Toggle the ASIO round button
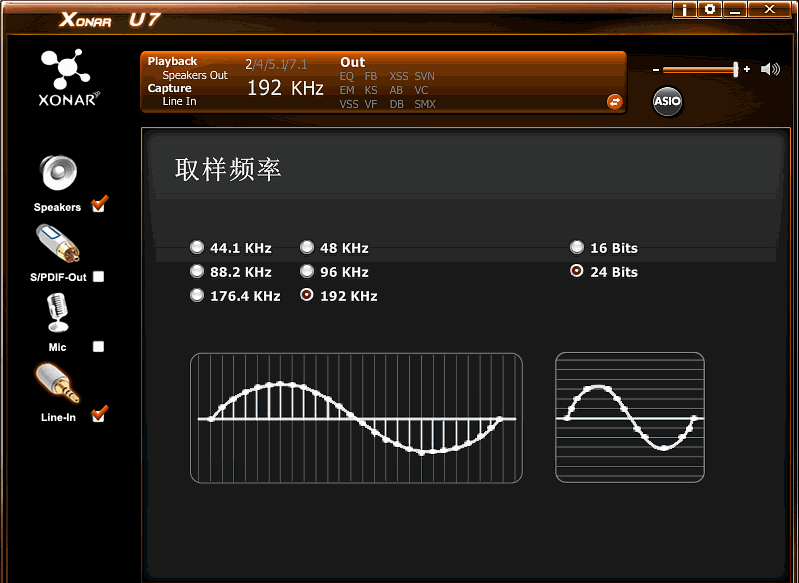 point(667,101)
